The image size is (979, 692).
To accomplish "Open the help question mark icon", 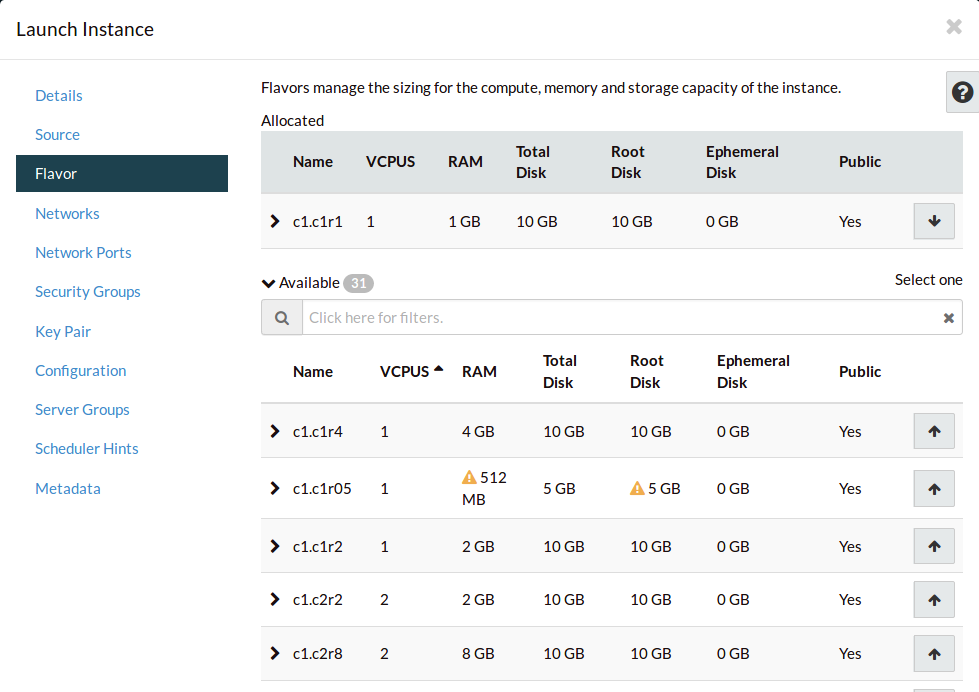I will click(x=962, y=92).
